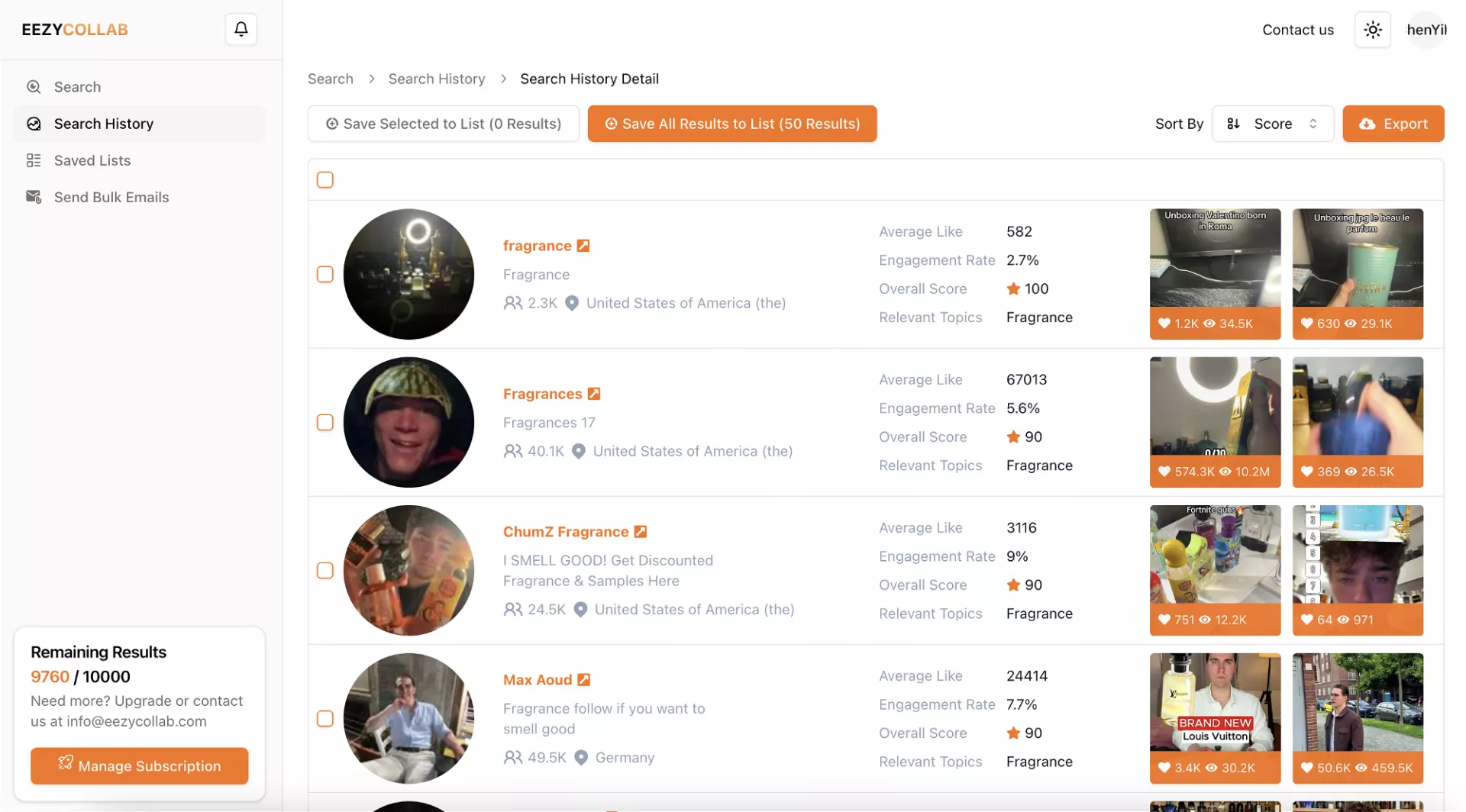Toggle the light/dark theme sun icon
Screen dimensions: 1466x812
point(1372,30)
